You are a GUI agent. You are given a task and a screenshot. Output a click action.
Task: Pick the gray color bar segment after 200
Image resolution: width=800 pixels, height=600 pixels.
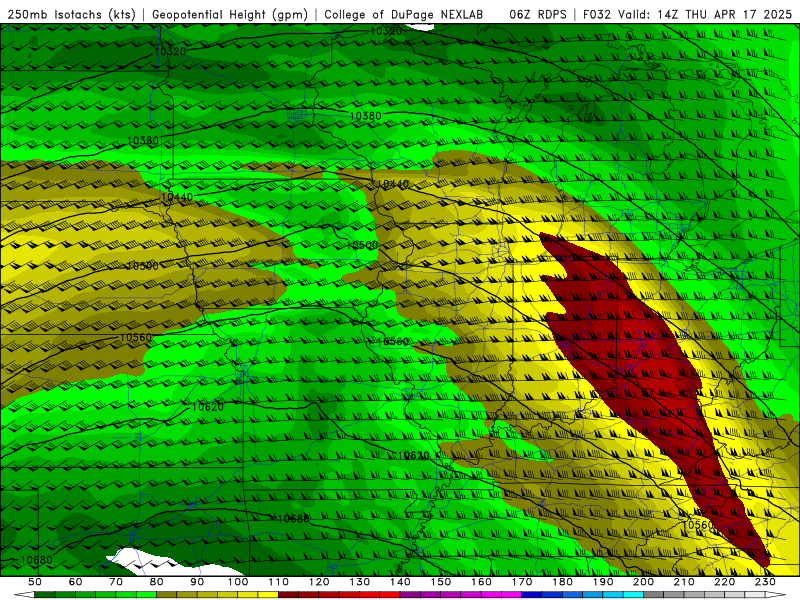point(654,595)
